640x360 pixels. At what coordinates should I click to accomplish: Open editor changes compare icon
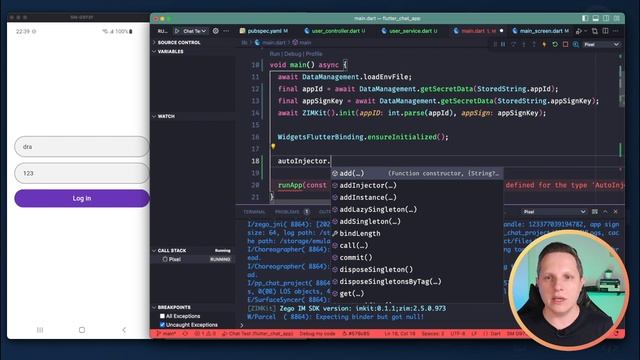point(595,31)
